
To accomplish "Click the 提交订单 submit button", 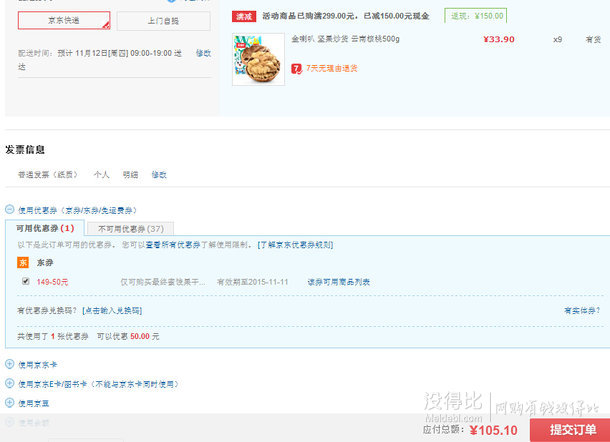I will 570,430.
